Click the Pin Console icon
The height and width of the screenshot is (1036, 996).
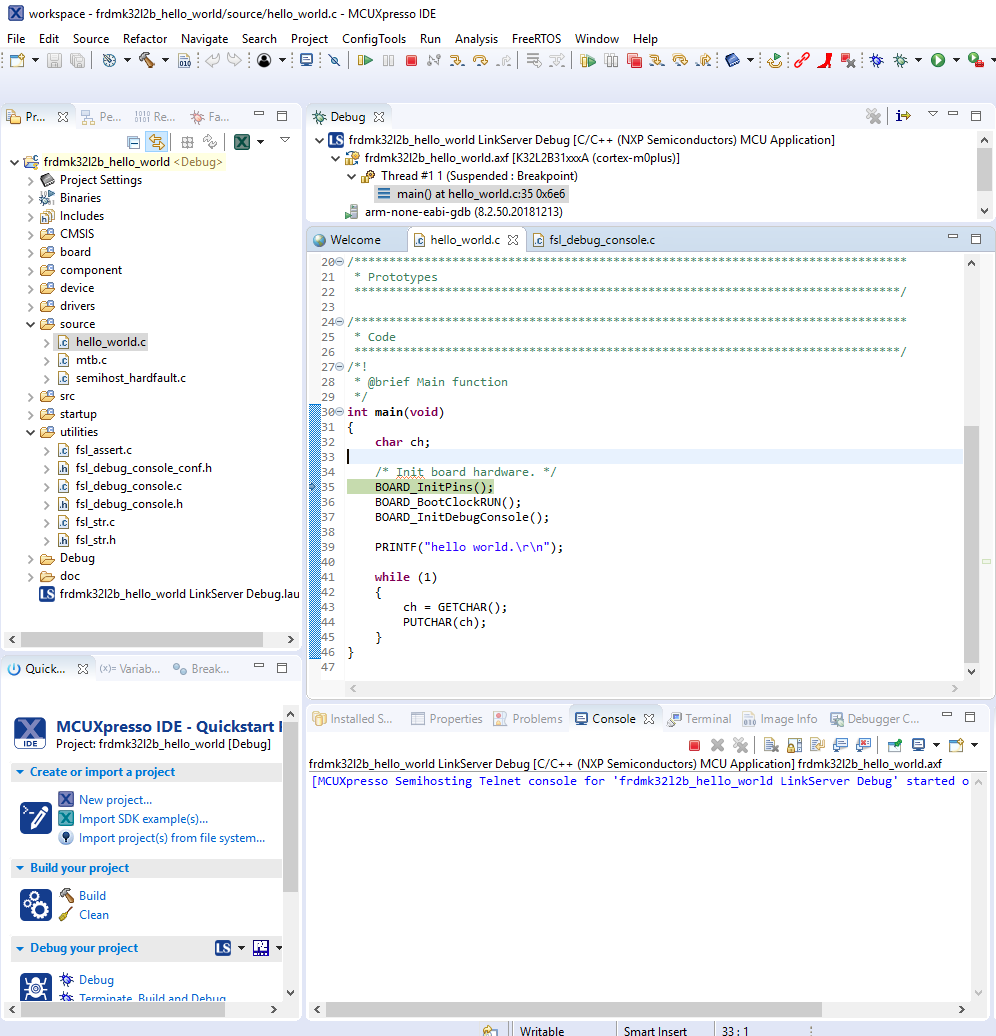(x=894, y=745)
